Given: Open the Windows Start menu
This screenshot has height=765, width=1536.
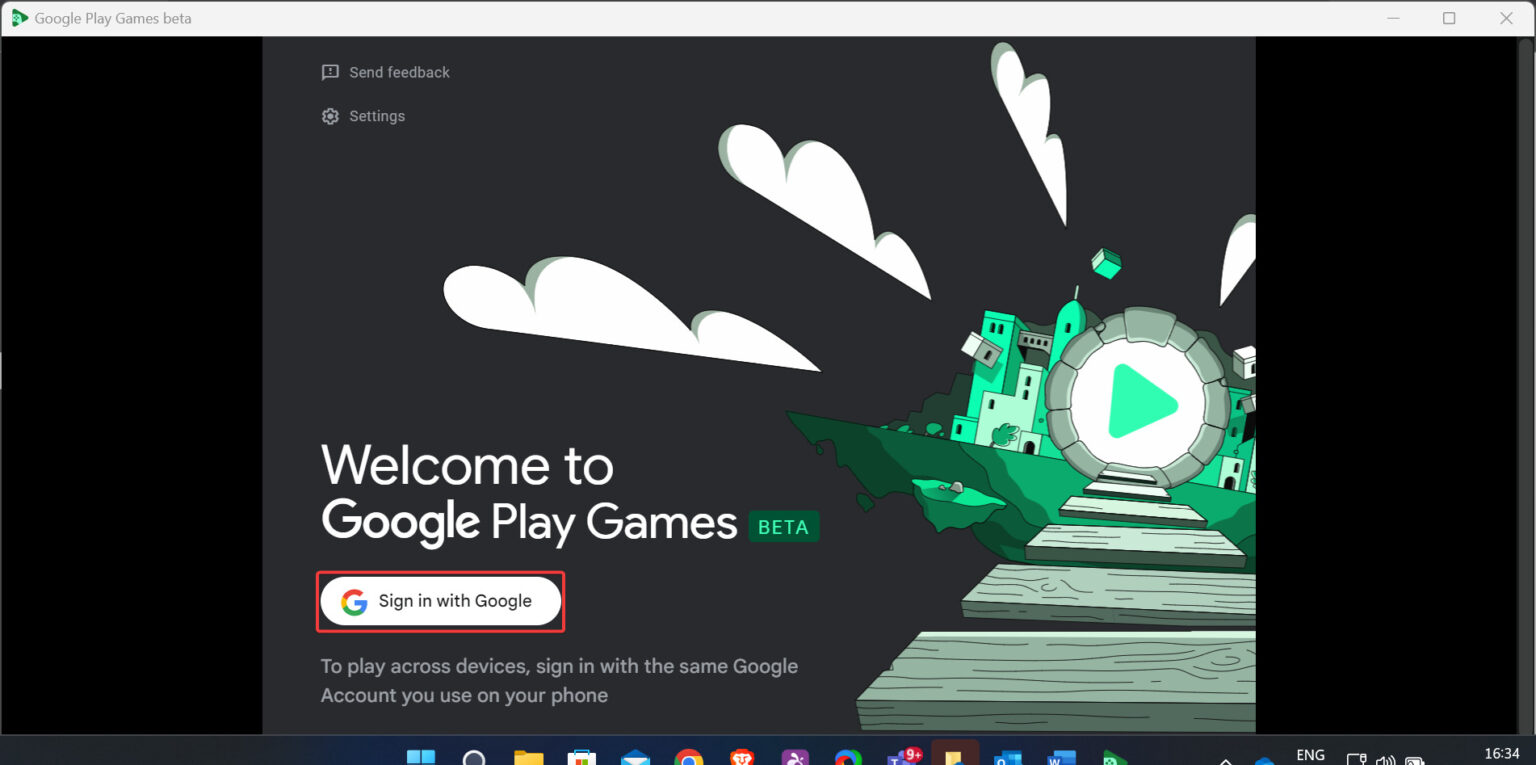Looking at the screenshot, I should pos(421,756).
